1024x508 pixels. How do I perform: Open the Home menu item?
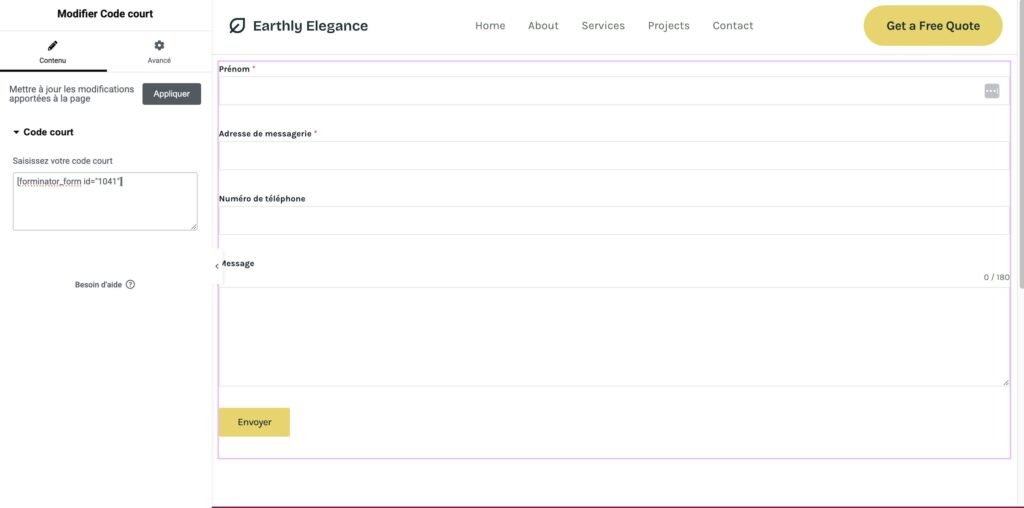coord(490,26)
